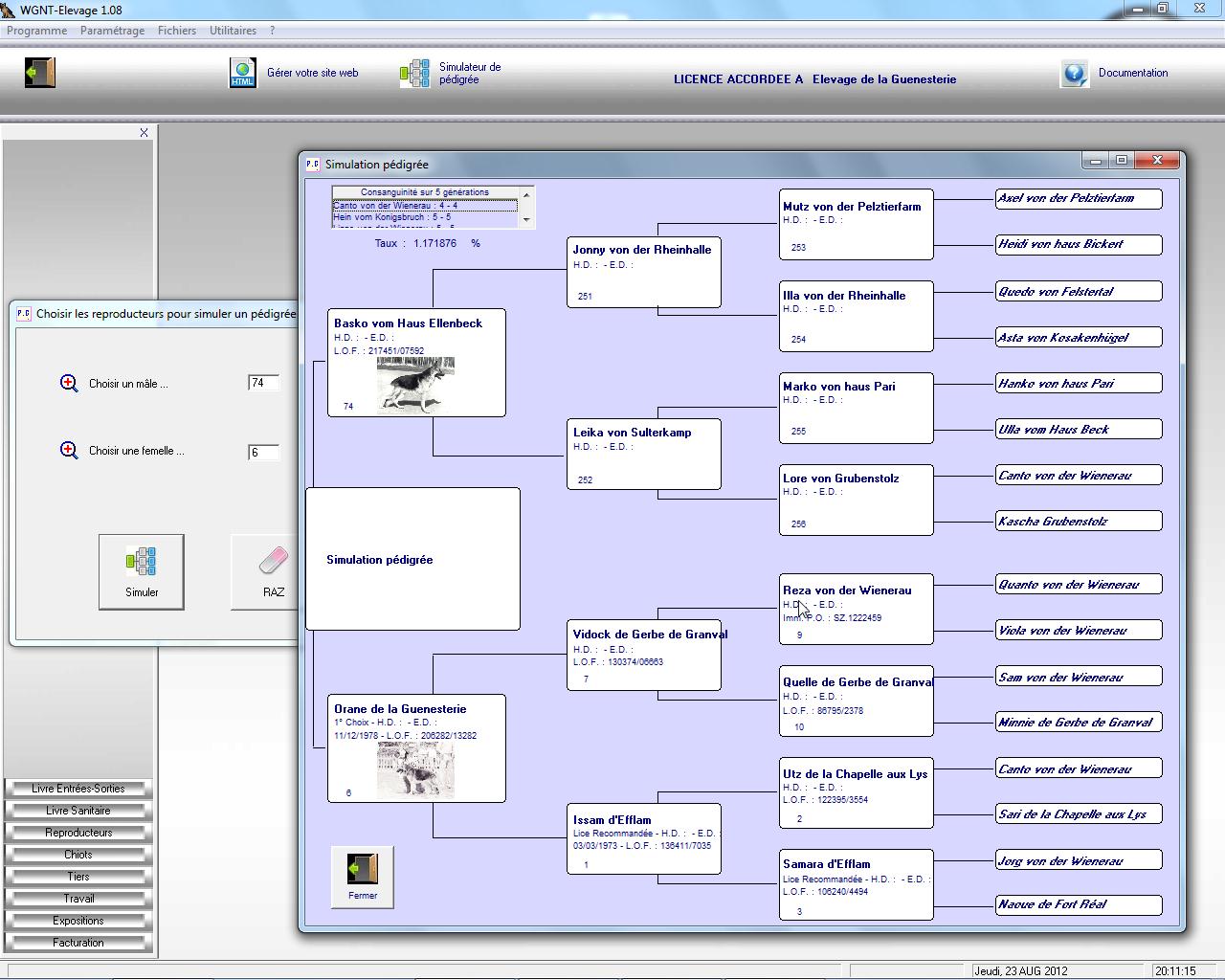
Task: Click the male ID input field
Action: [x=263, y=383]
